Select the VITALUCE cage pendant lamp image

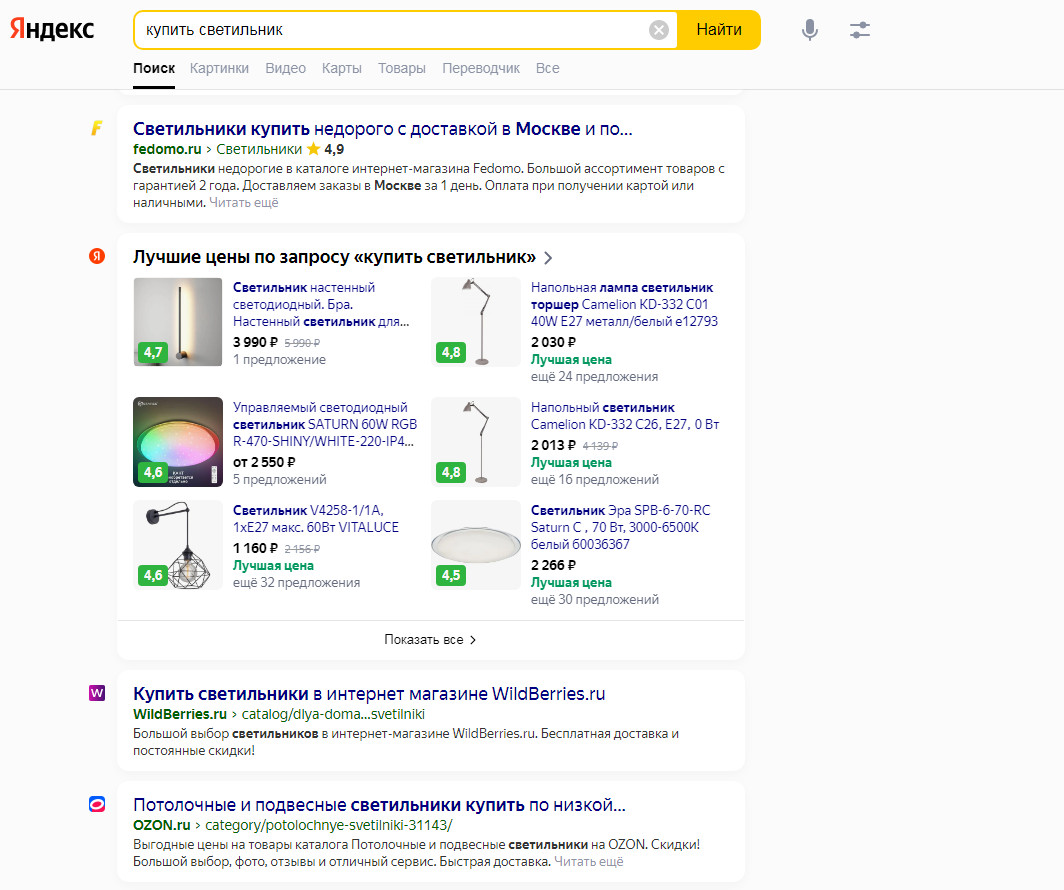(x=178, y=545)
